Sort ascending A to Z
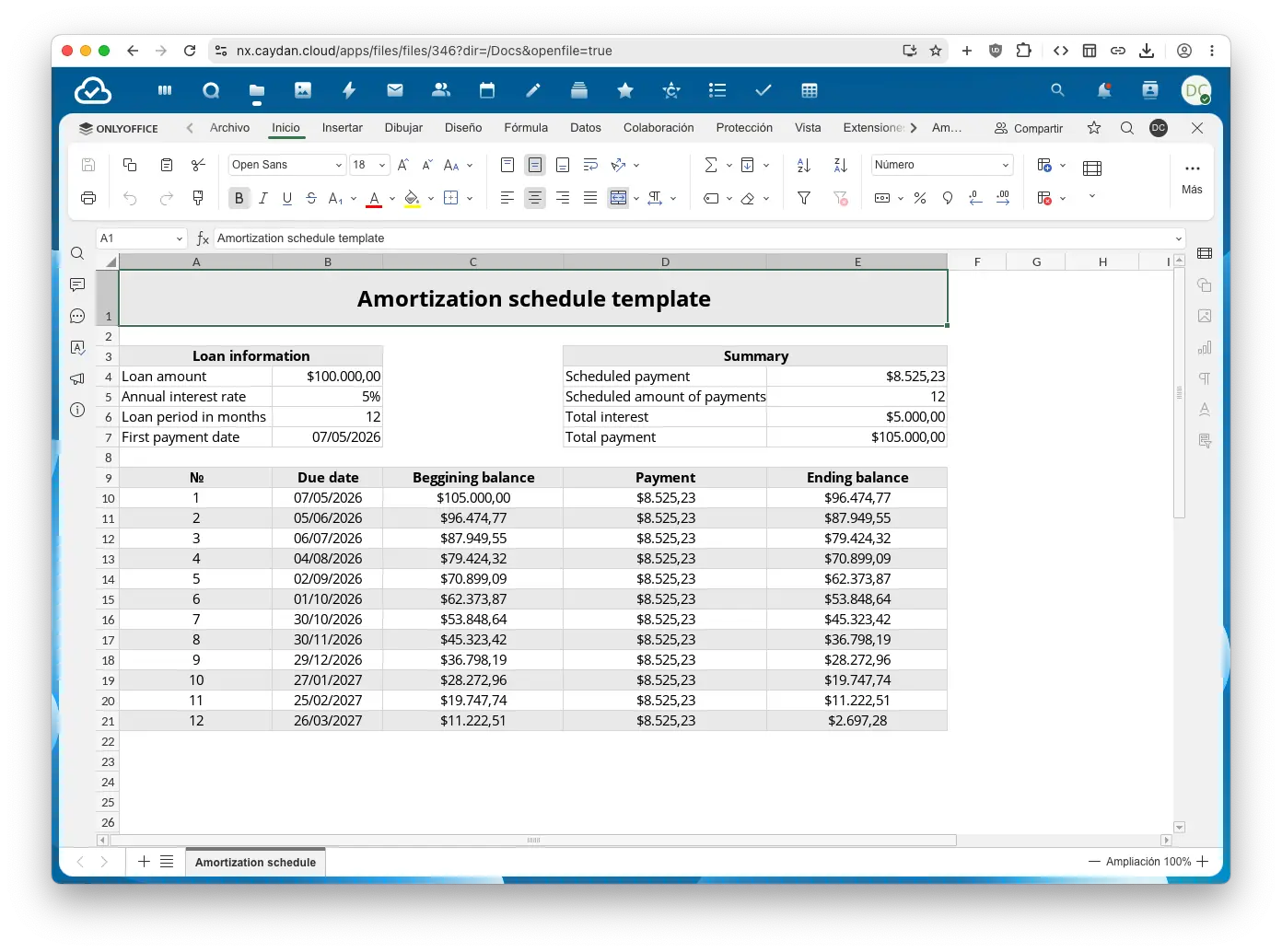 (x=804, y=165)
